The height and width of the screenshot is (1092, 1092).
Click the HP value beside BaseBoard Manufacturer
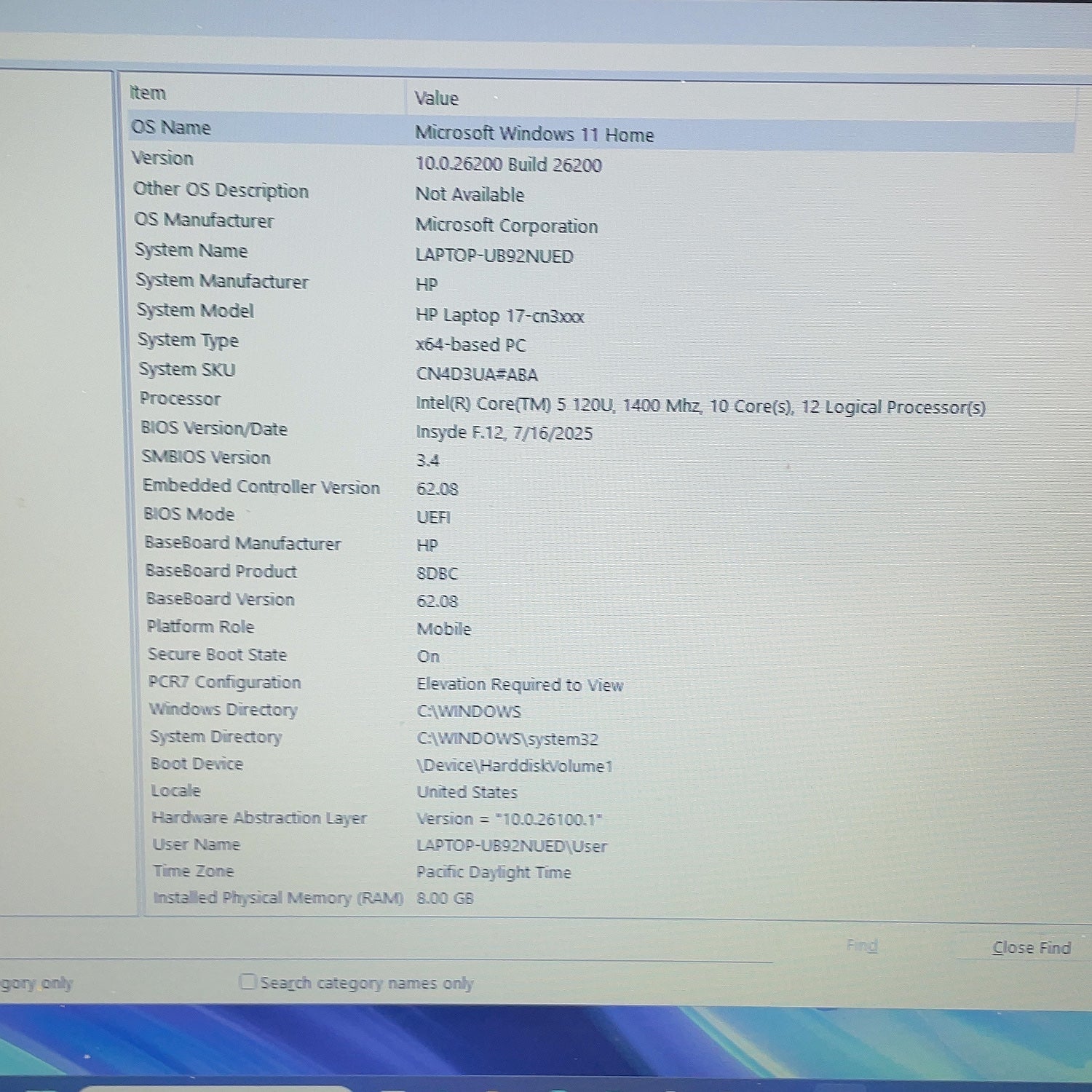pyautogui.click(x=427, y=546)
